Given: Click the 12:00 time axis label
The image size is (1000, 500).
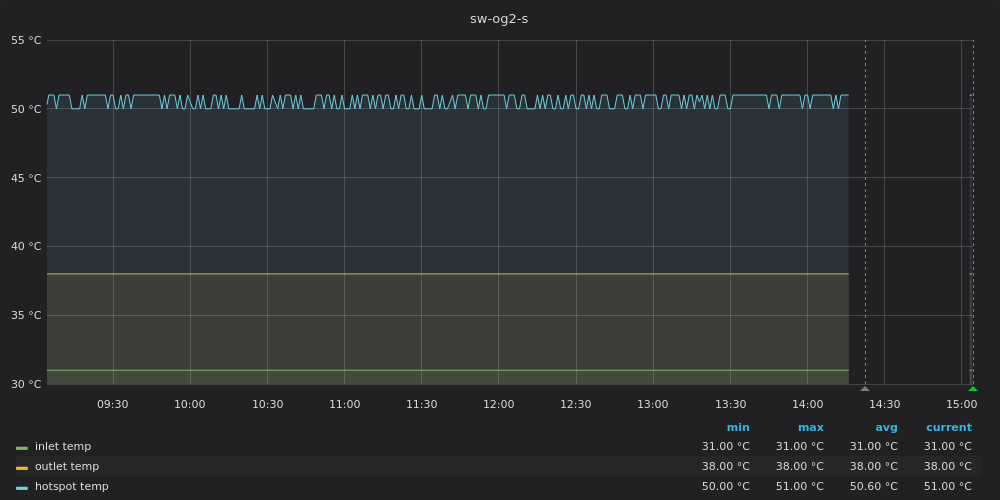Looking at the screenshot, I should (x=498, y=405).
